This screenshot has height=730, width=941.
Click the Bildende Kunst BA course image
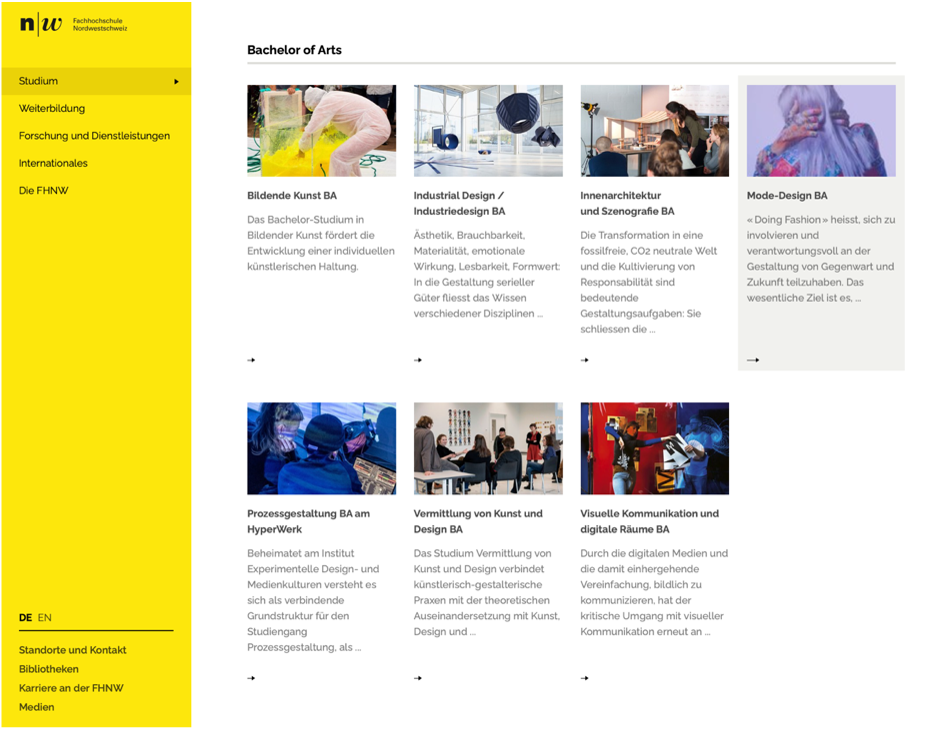(321, 131)
